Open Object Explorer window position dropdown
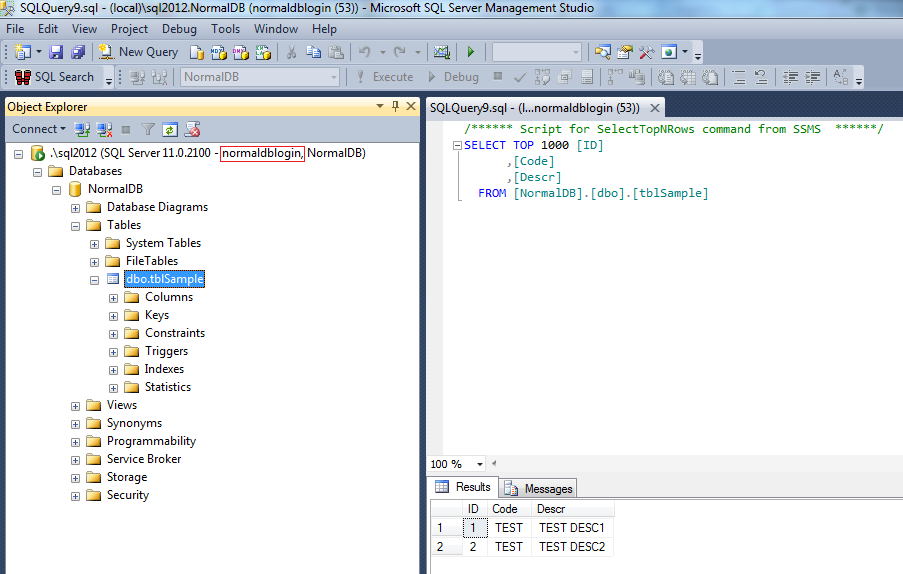Image resolution: width=903 pixels, height=574 pixels. [x=380, y=106]
